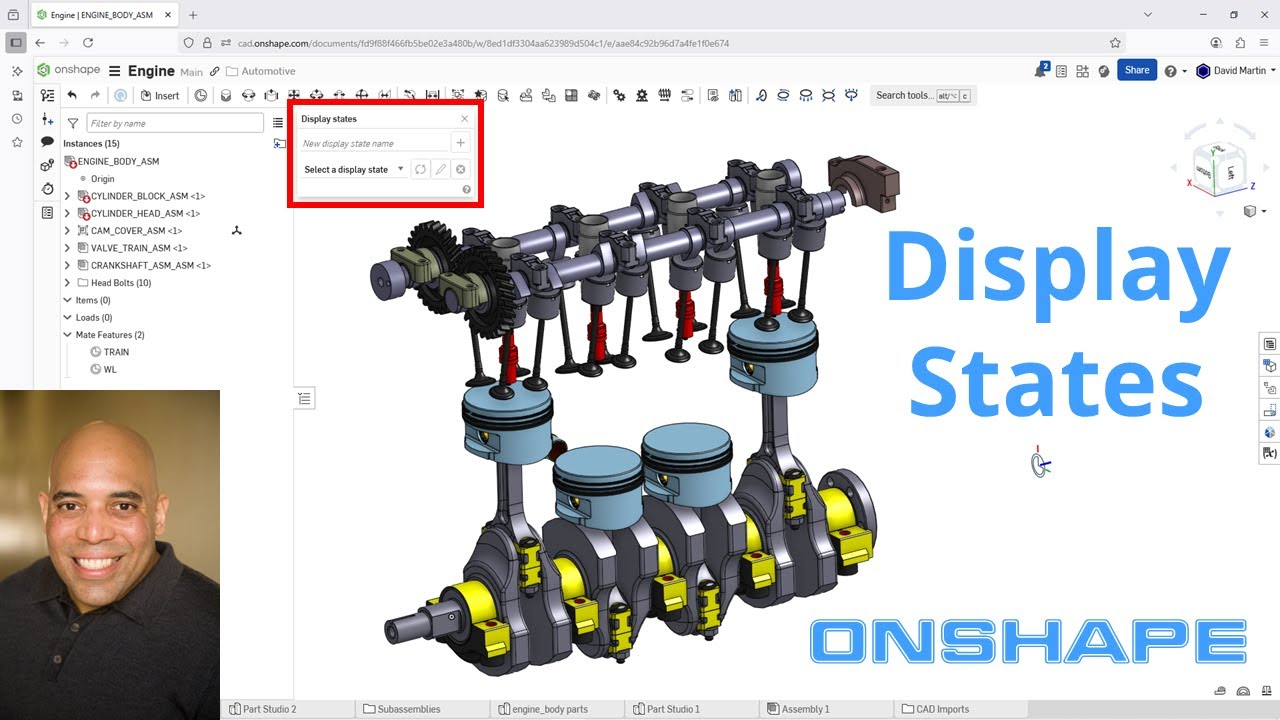Open the comments panel icon

click(47, 142)
